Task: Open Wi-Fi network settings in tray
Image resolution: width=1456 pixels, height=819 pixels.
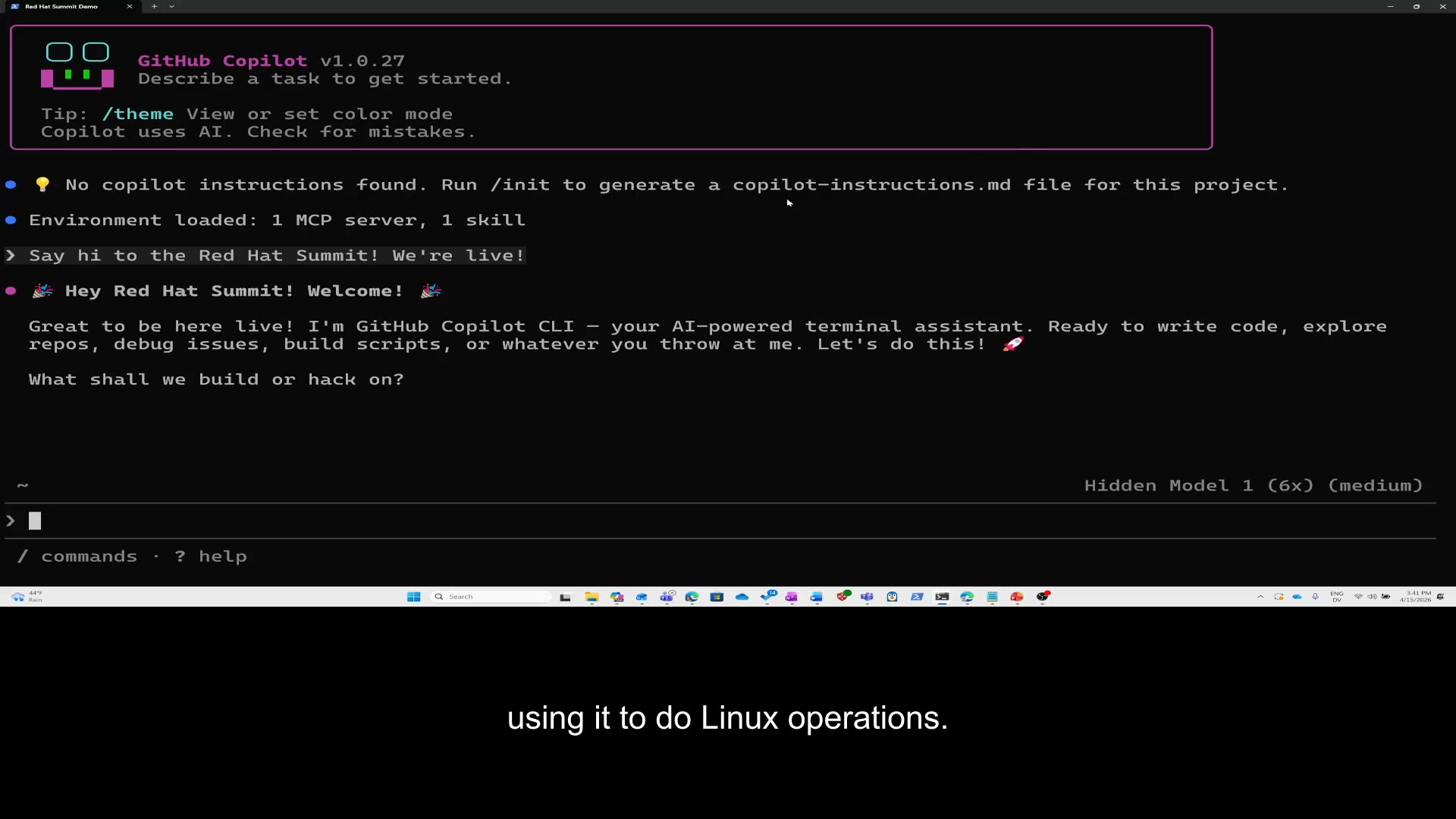Action: coord(1358,597)
